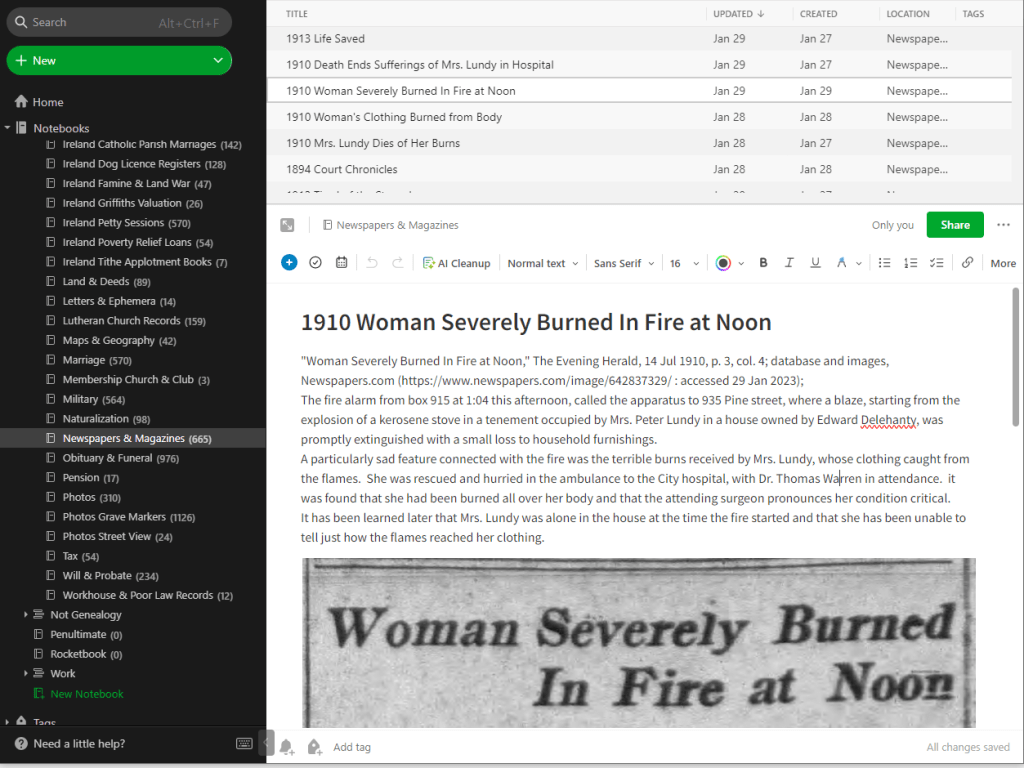Open the Obituary & Funeral notebook

coord(107,458)
